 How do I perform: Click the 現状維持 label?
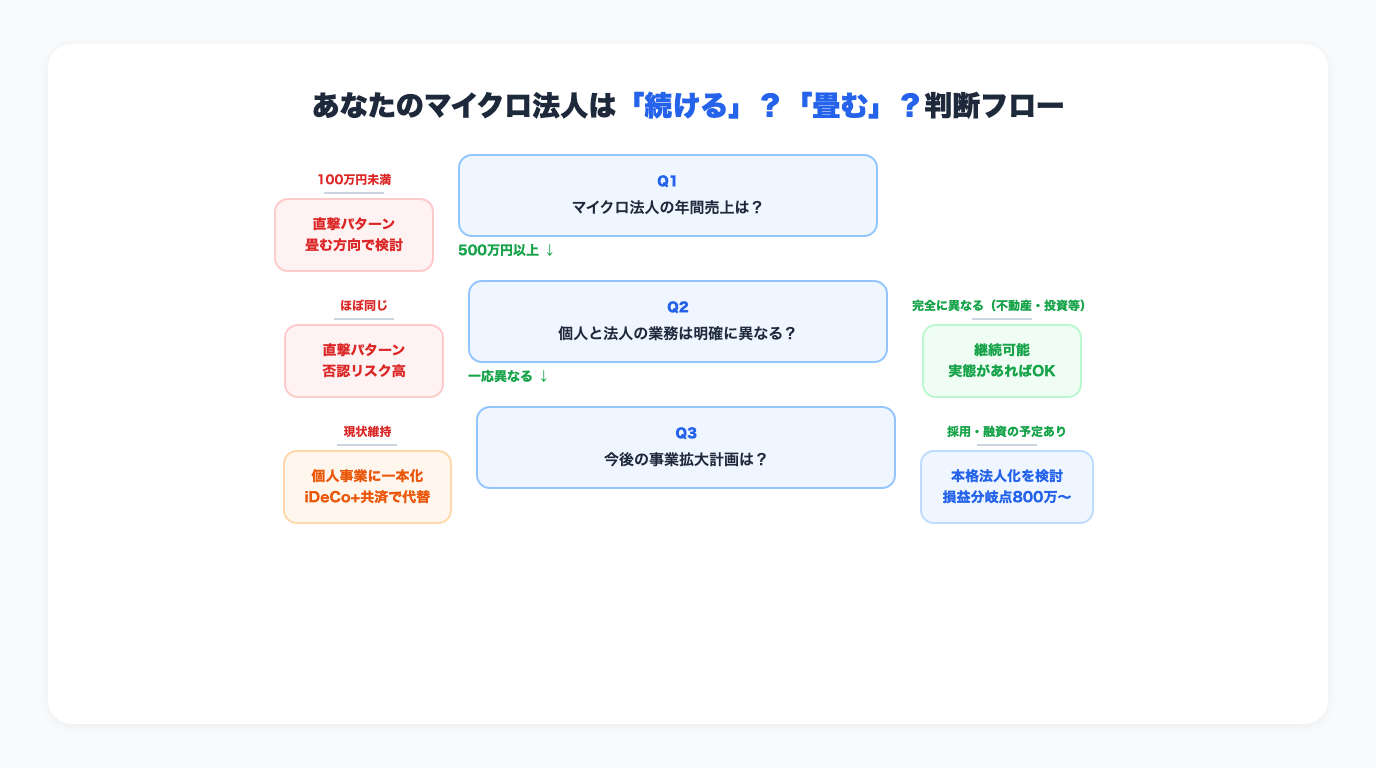pos(367,431)
